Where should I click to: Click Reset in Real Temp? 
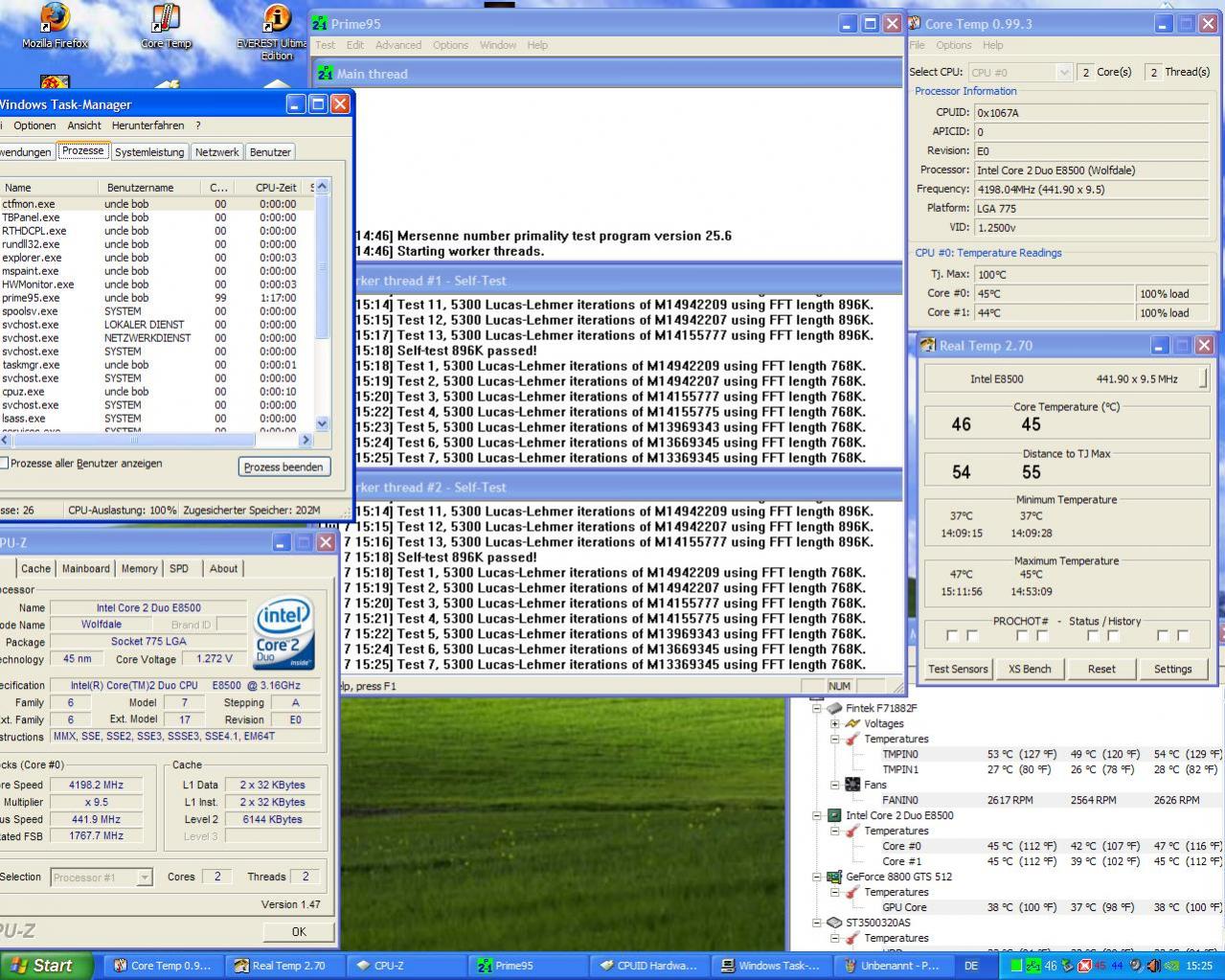(1101, 669)
